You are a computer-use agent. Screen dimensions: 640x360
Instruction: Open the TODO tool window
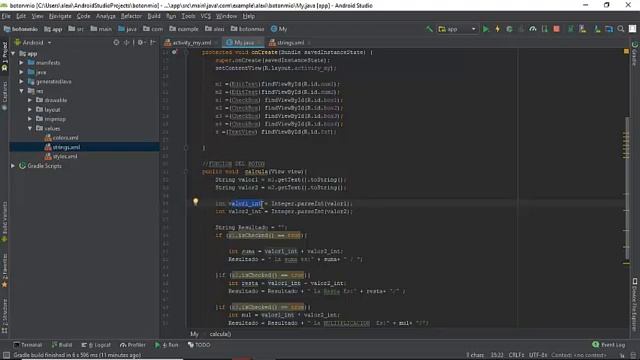199,345
